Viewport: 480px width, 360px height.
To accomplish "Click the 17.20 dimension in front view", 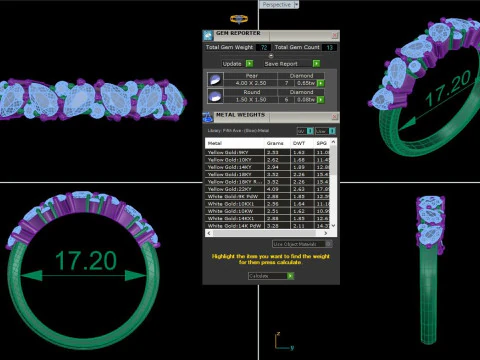I will pos(86,260).
